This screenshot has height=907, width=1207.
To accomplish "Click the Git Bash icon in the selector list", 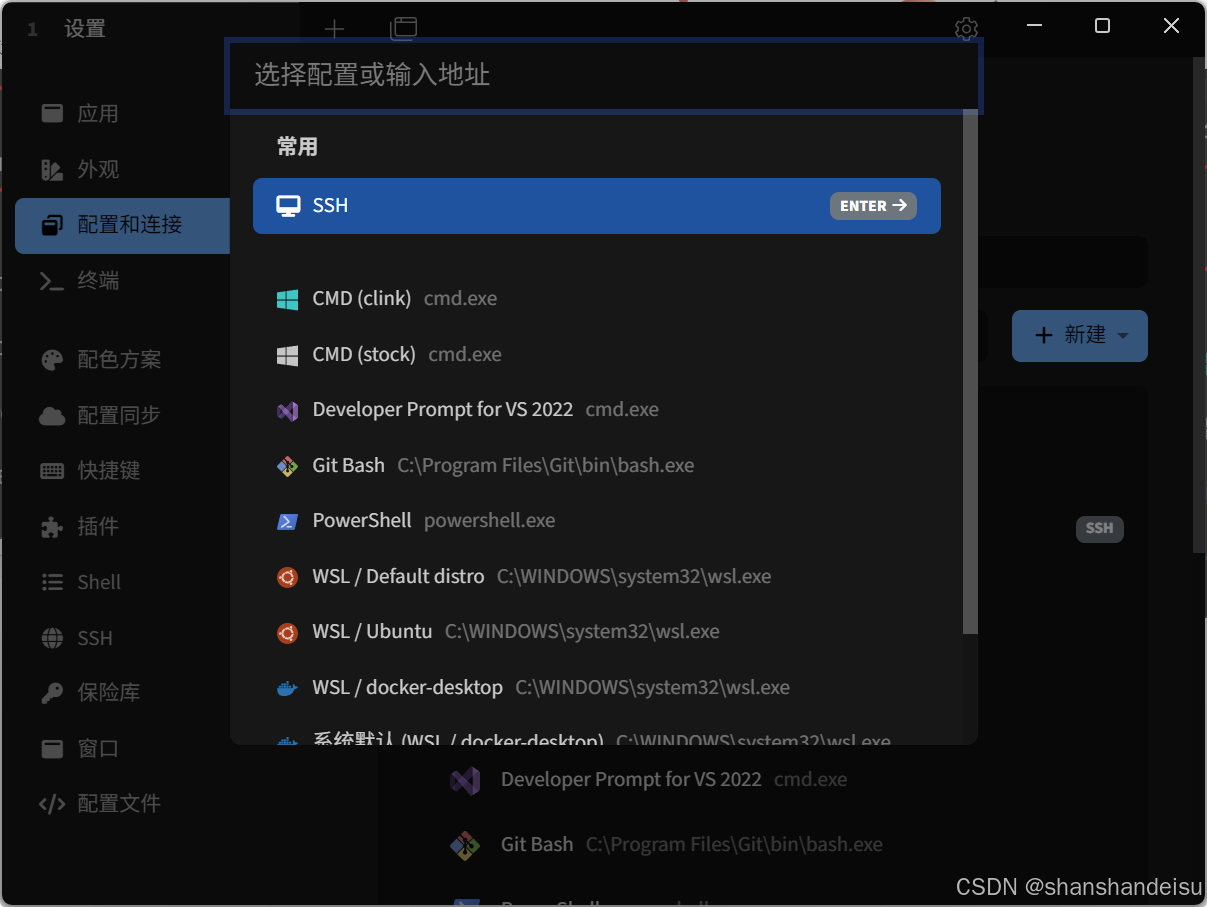I will coord(288,466).
